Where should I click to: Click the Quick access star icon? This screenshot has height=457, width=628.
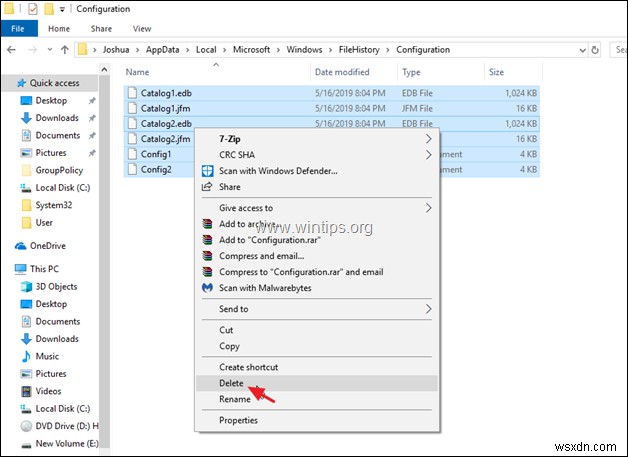point(21,83)
